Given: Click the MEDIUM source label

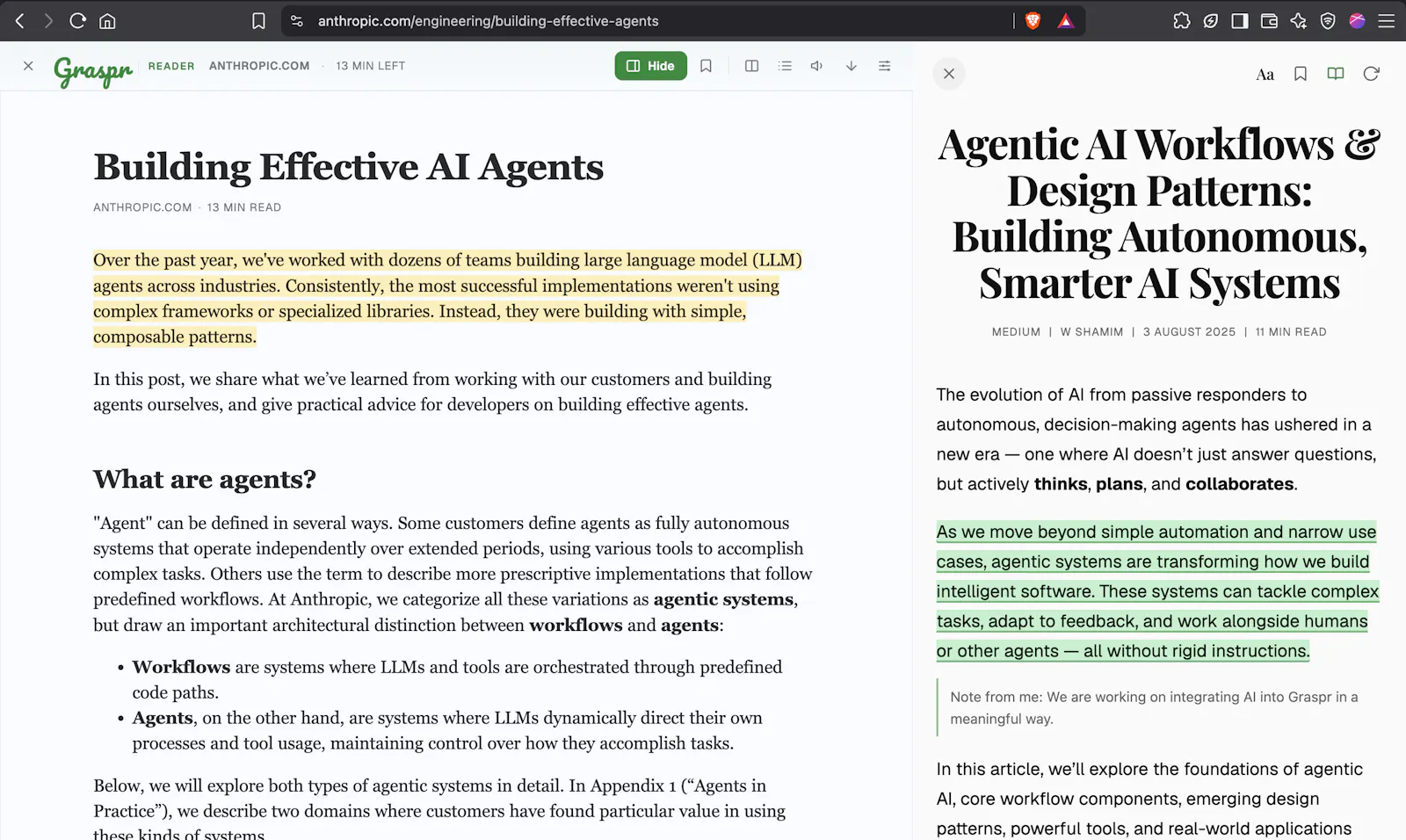Looking at the screenshot, I should point(1016,332).
